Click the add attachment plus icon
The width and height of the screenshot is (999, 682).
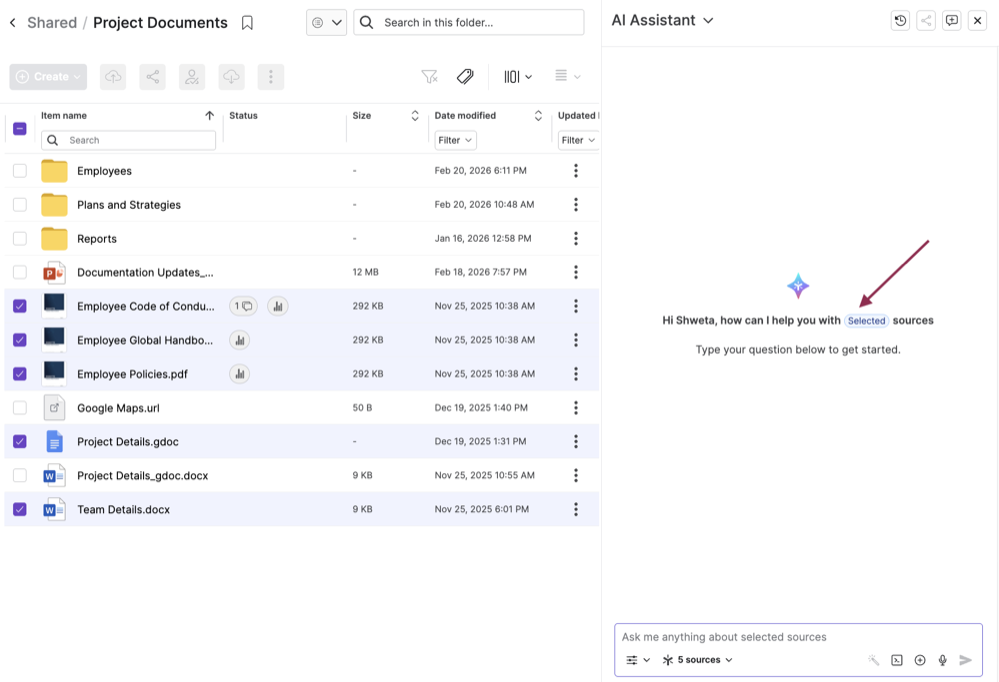(x=920, y=660)
